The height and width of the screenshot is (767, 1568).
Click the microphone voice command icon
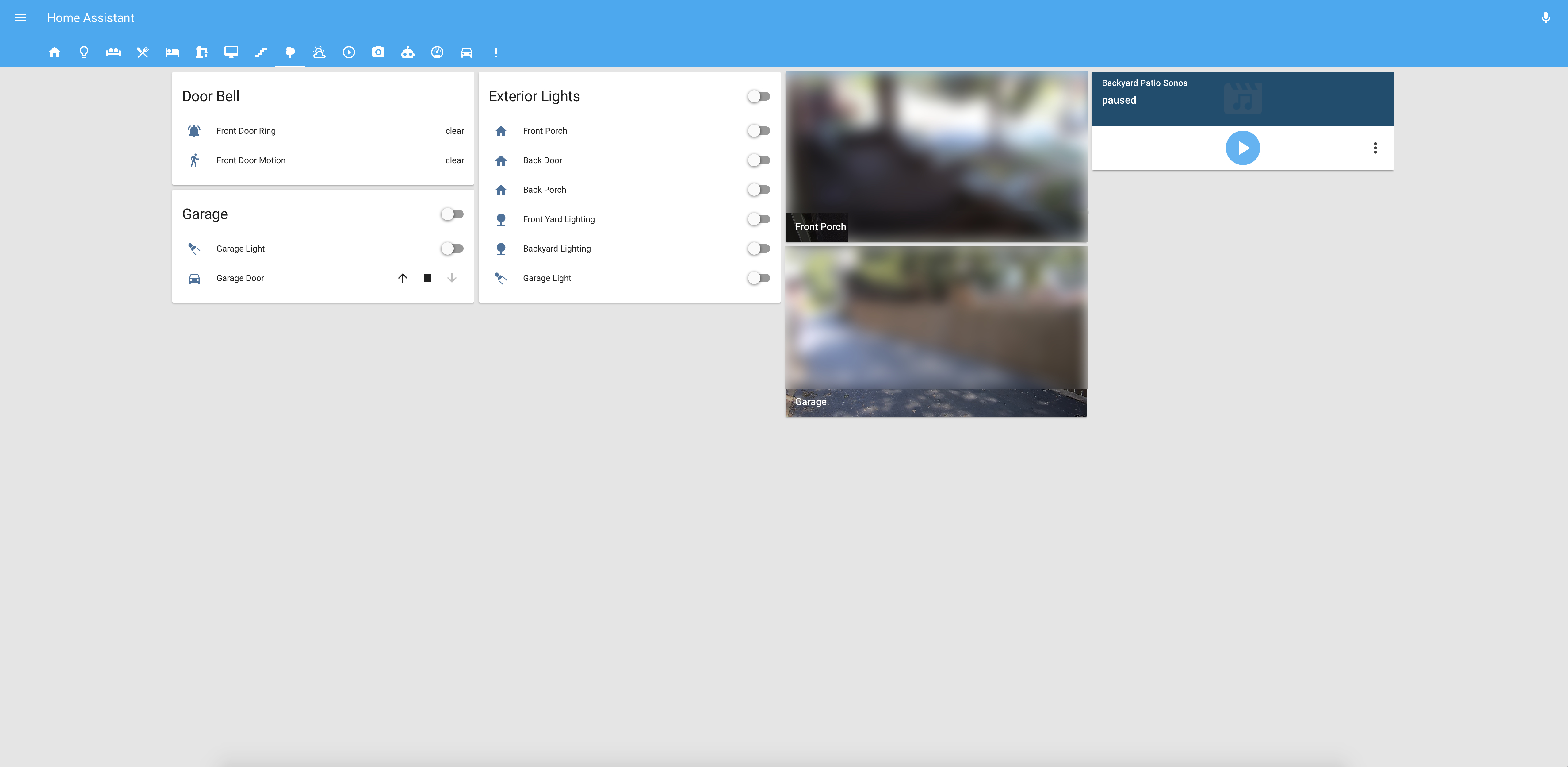click(1545, 18)
